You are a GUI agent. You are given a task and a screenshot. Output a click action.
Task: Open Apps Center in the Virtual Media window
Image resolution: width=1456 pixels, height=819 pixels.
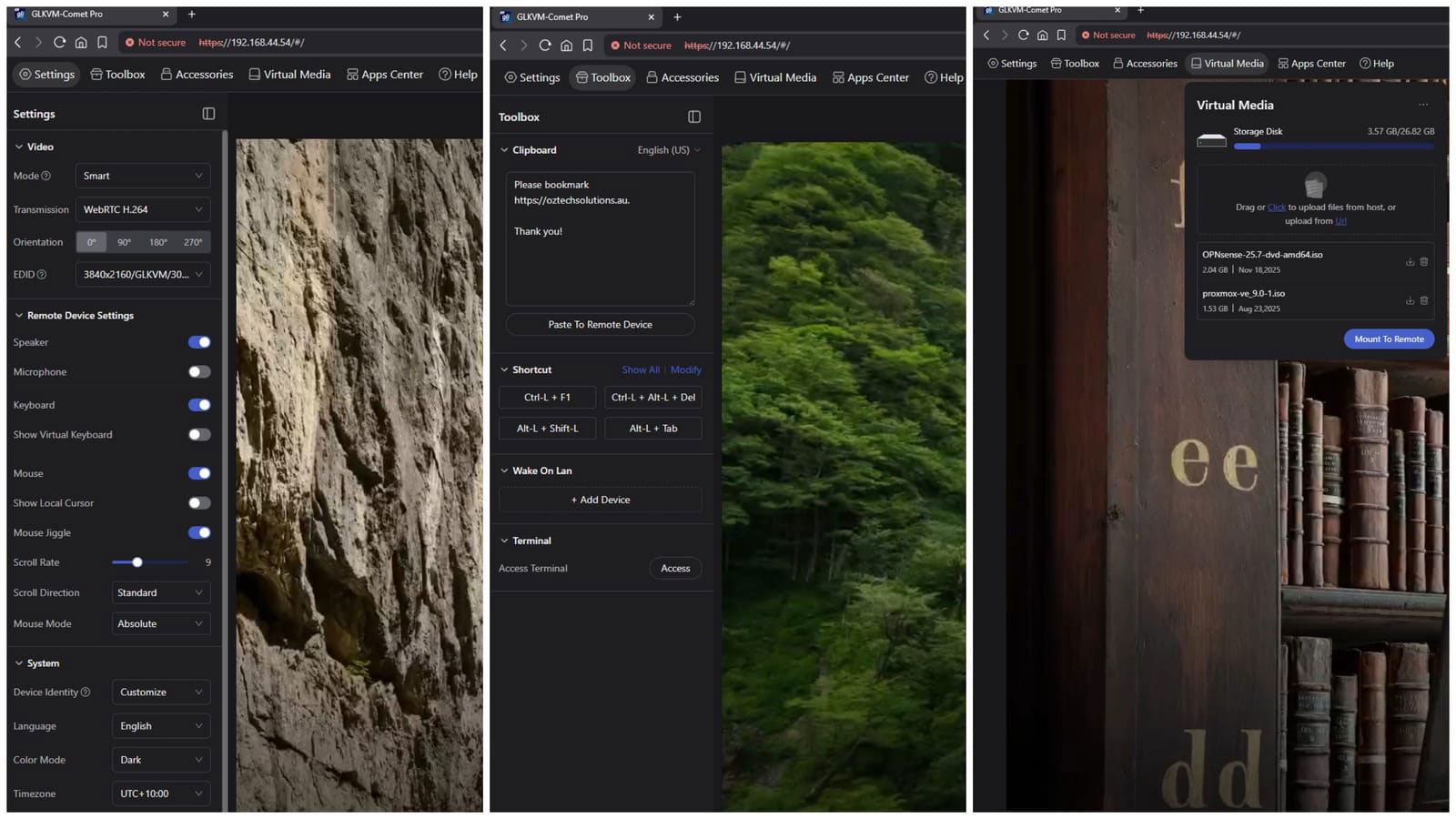pyautogui.click(x=1311, y=64)
